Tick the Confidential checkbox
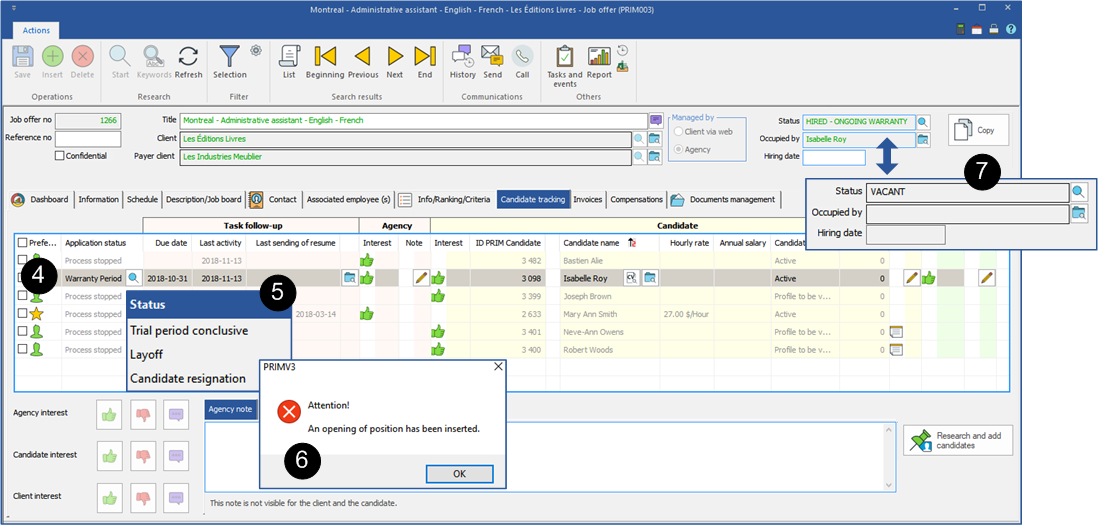Viewport: 1098px width, 525px height. (x=59, y=155)
